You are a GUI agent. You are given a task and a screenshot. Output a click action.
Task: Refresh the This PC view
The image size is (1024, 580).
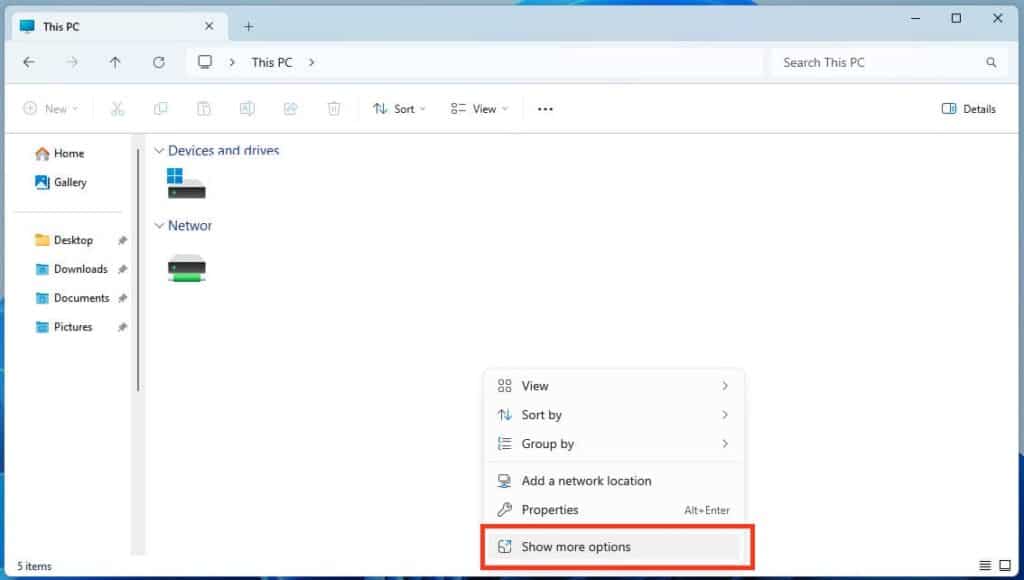(x=159, y=62)
